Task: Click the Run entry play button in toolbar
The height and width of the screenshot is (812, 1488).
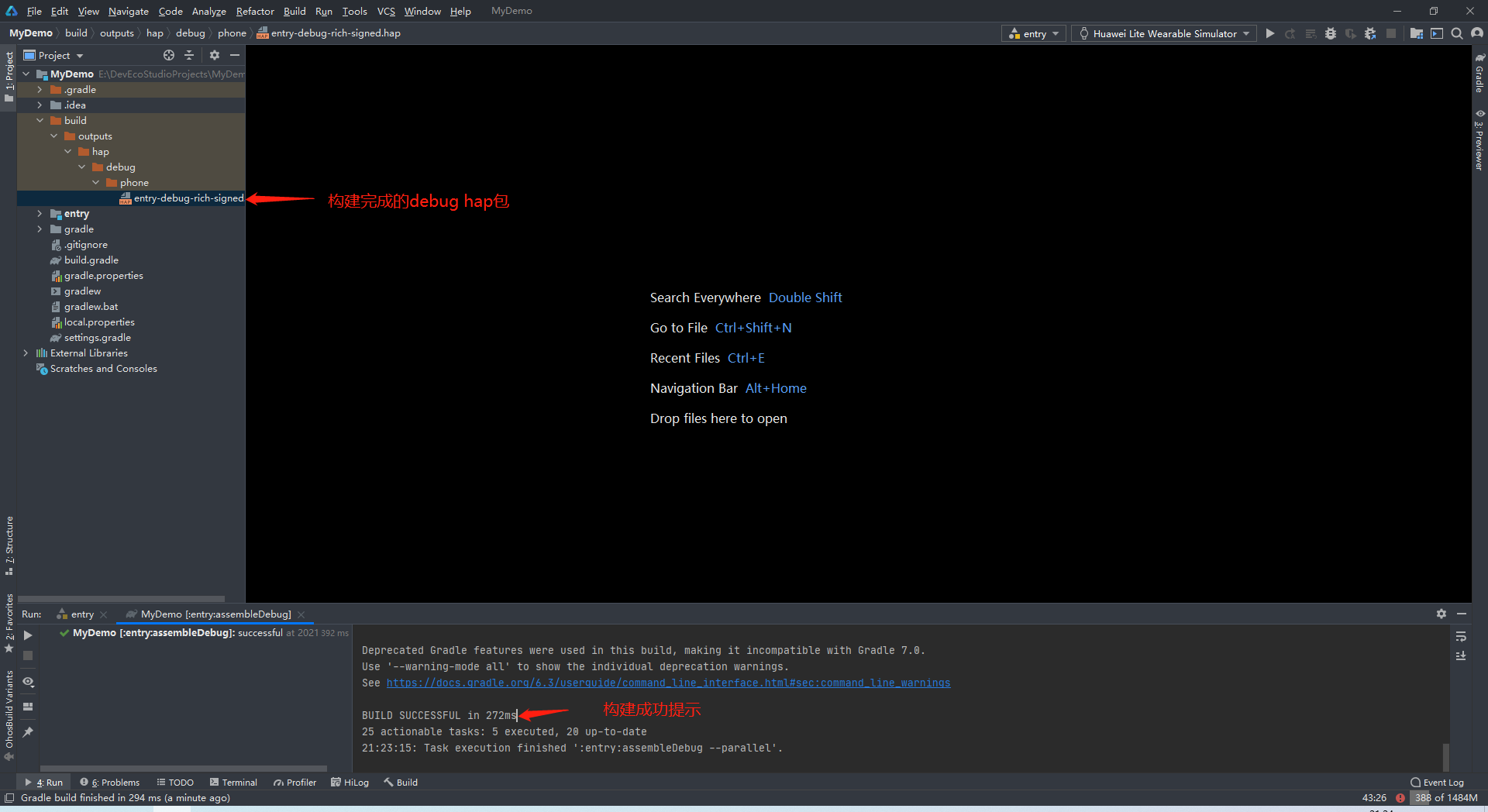Action: click(1269, 33)
